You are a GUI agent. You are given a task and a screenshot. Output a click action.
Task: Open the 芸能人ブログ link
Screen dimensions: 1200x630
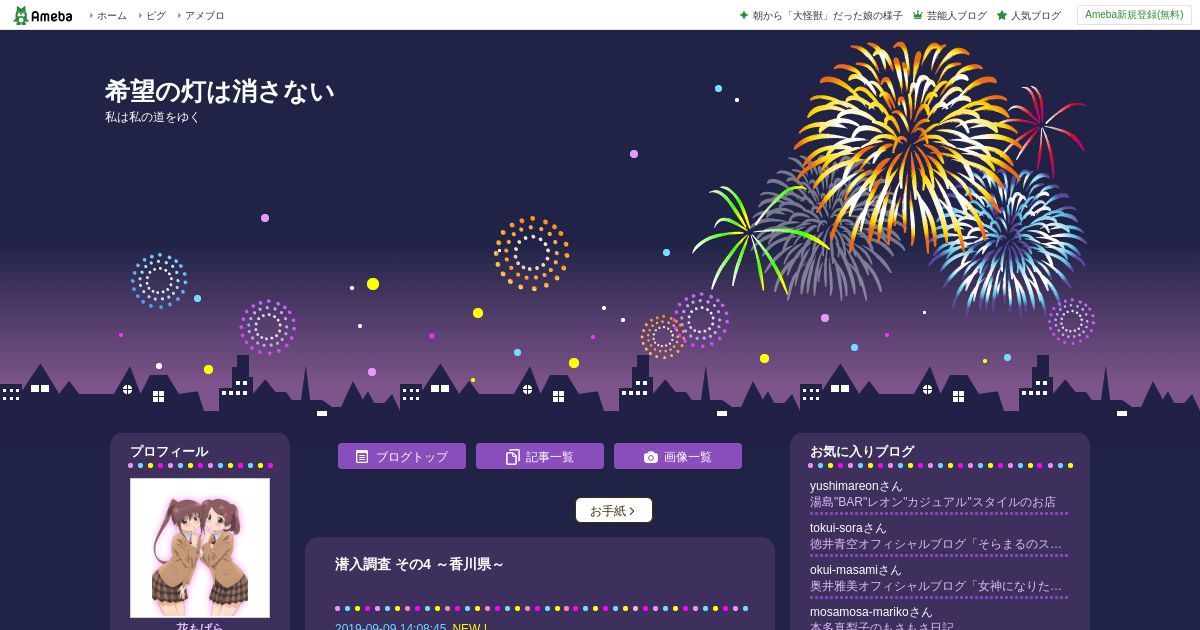pyautogui.click(x=956, y=16)
